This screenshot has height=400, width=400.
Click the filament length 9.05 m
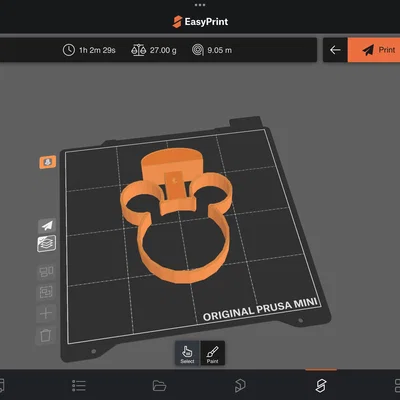click(219, 50)
